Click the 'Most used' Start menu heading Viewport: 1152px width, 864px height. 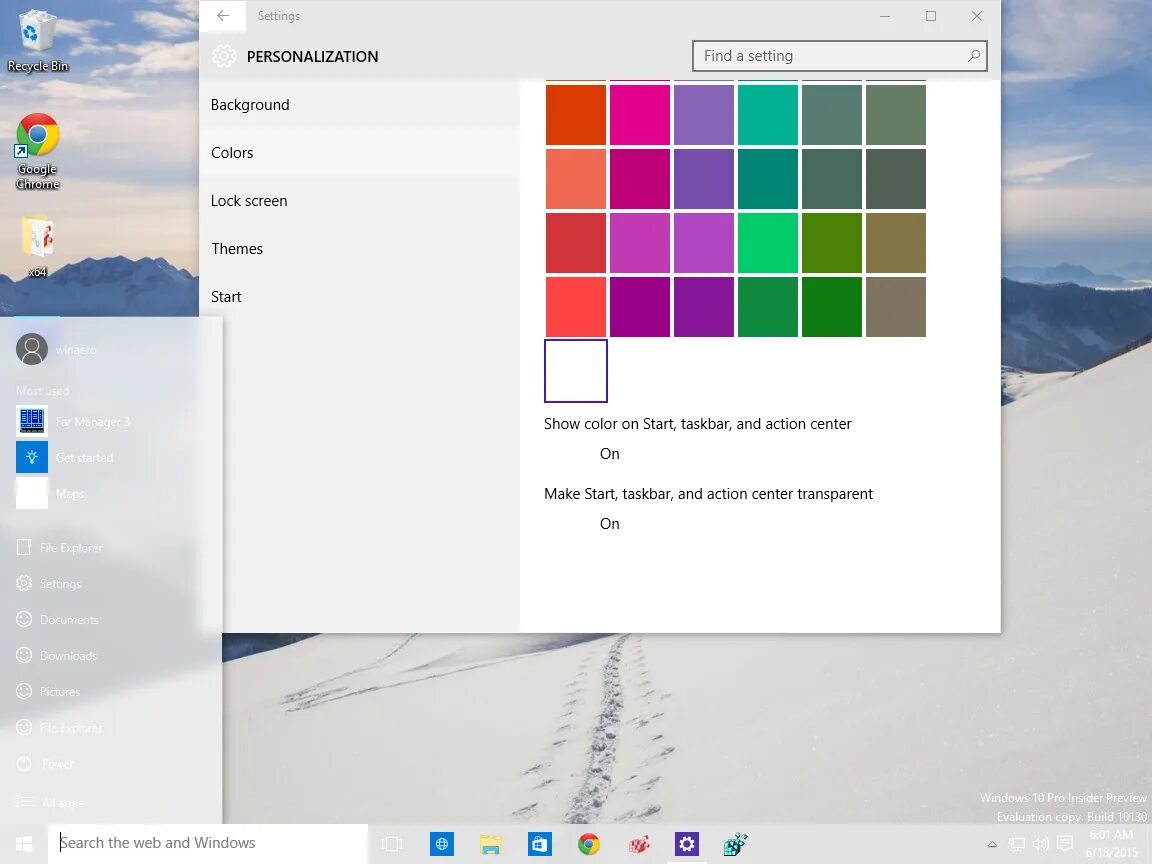click(42, 391)
